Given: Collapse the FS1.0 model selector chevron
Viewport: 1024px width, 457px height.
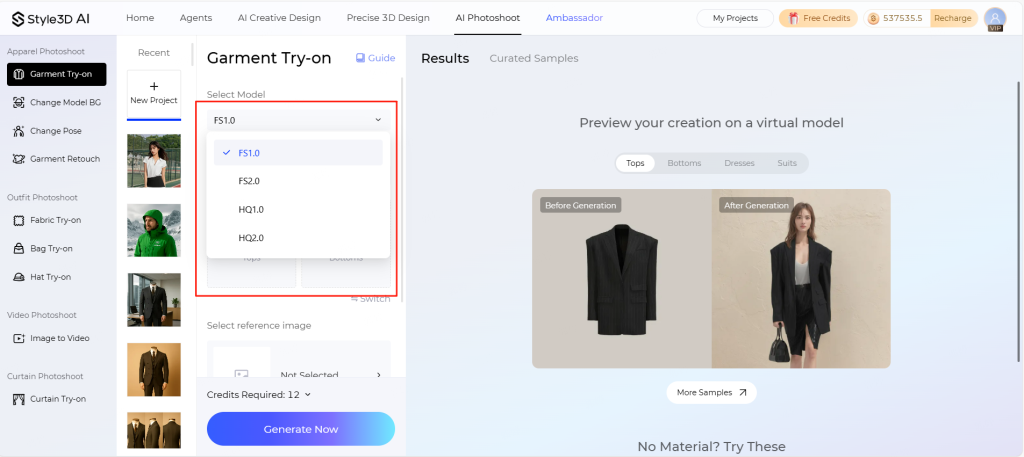Looking at the screenshot, I should [x=378, y=120].
